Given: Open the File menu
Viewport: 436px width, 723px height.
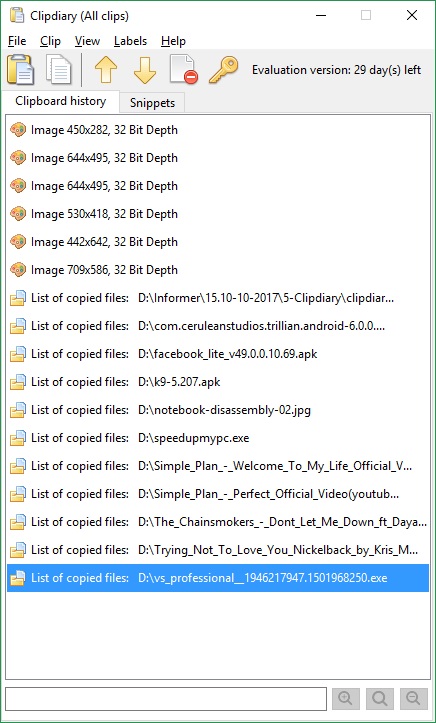Looking at the screenshot, I should (x=17, y=41).
